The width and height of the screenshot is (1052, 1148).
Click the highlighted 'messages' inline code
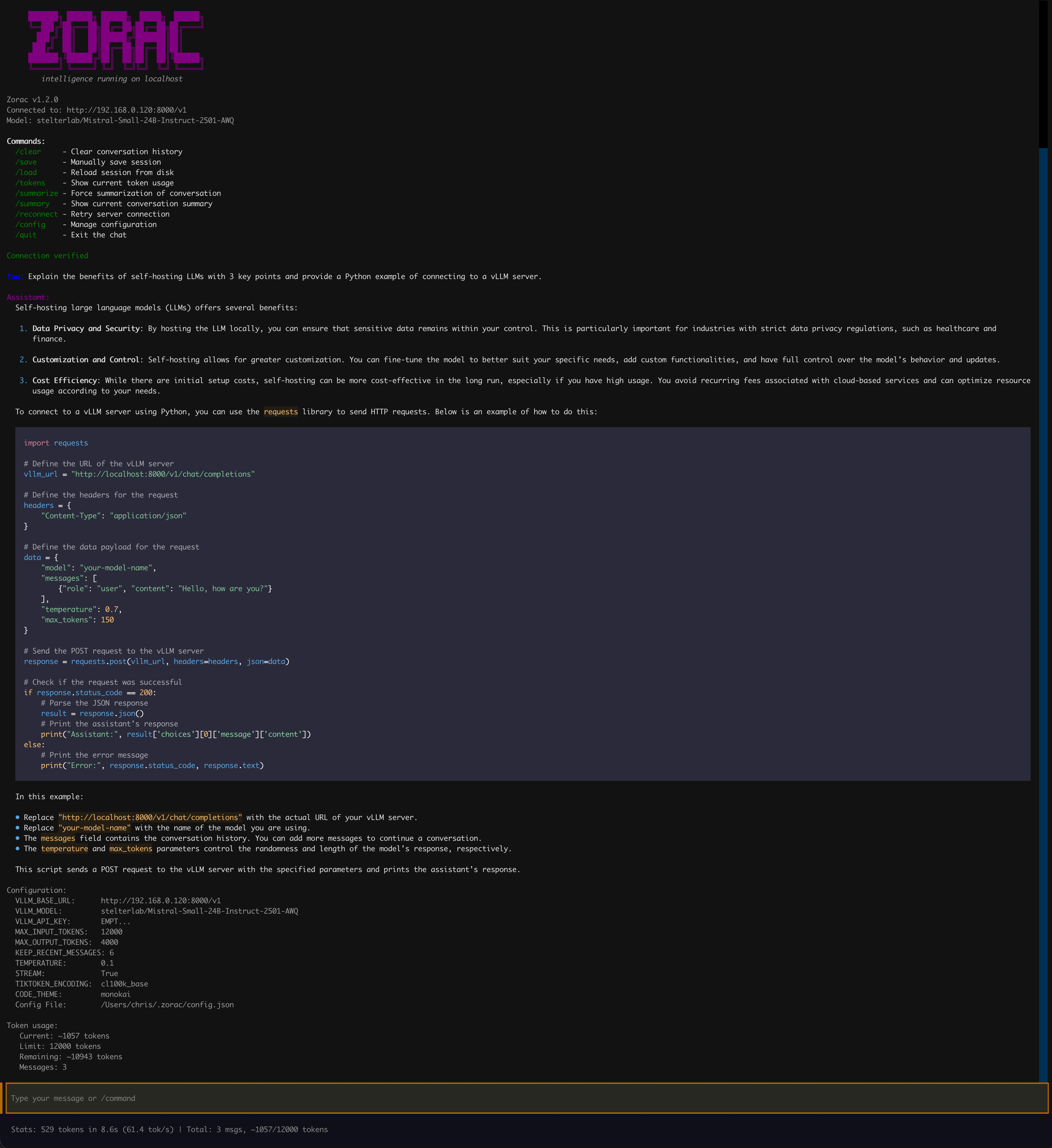(x=58, y=838)
